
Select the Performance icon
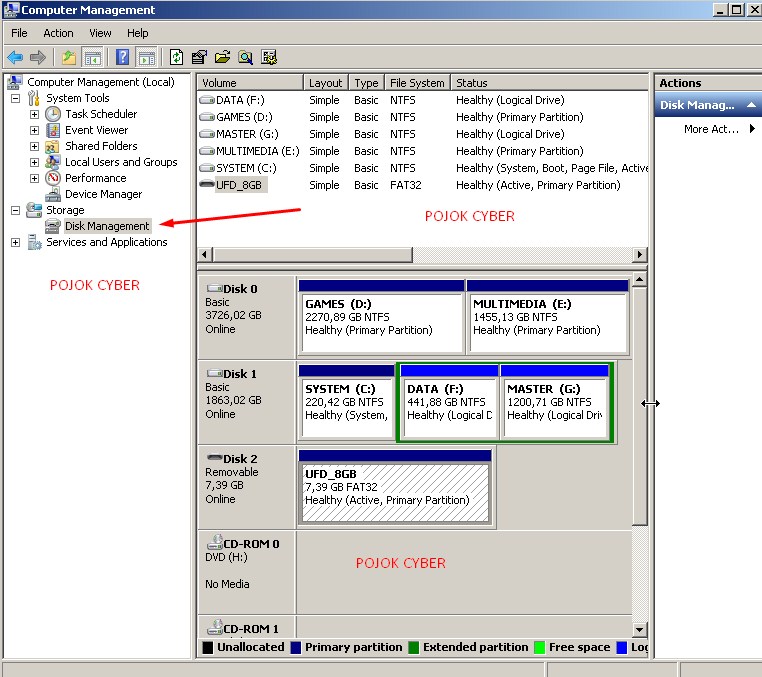52,178
